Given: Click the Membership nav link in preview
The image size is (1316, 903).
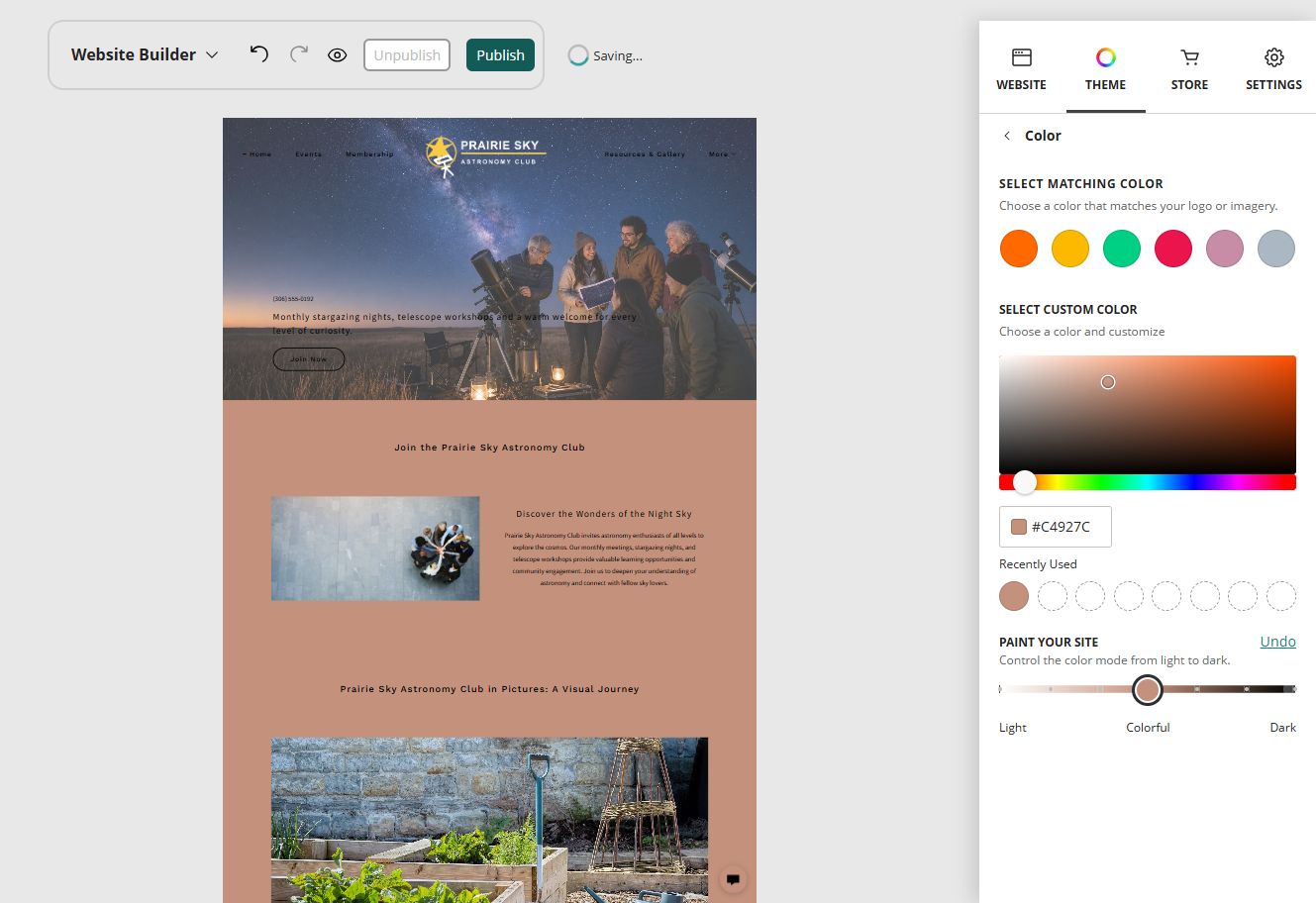Looking at the screenshot, I should coord(369,154).
